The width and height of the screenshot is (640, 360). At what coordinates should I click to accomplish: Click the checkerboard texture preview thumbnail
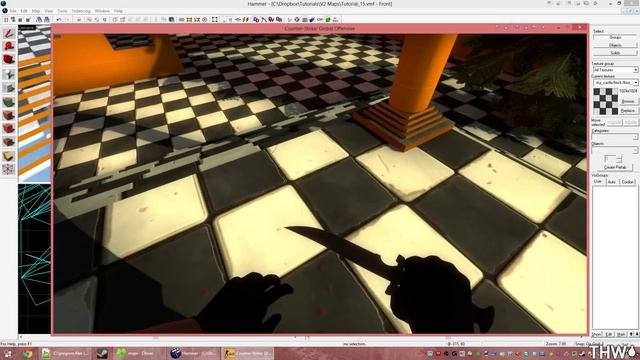pos(605,101)
